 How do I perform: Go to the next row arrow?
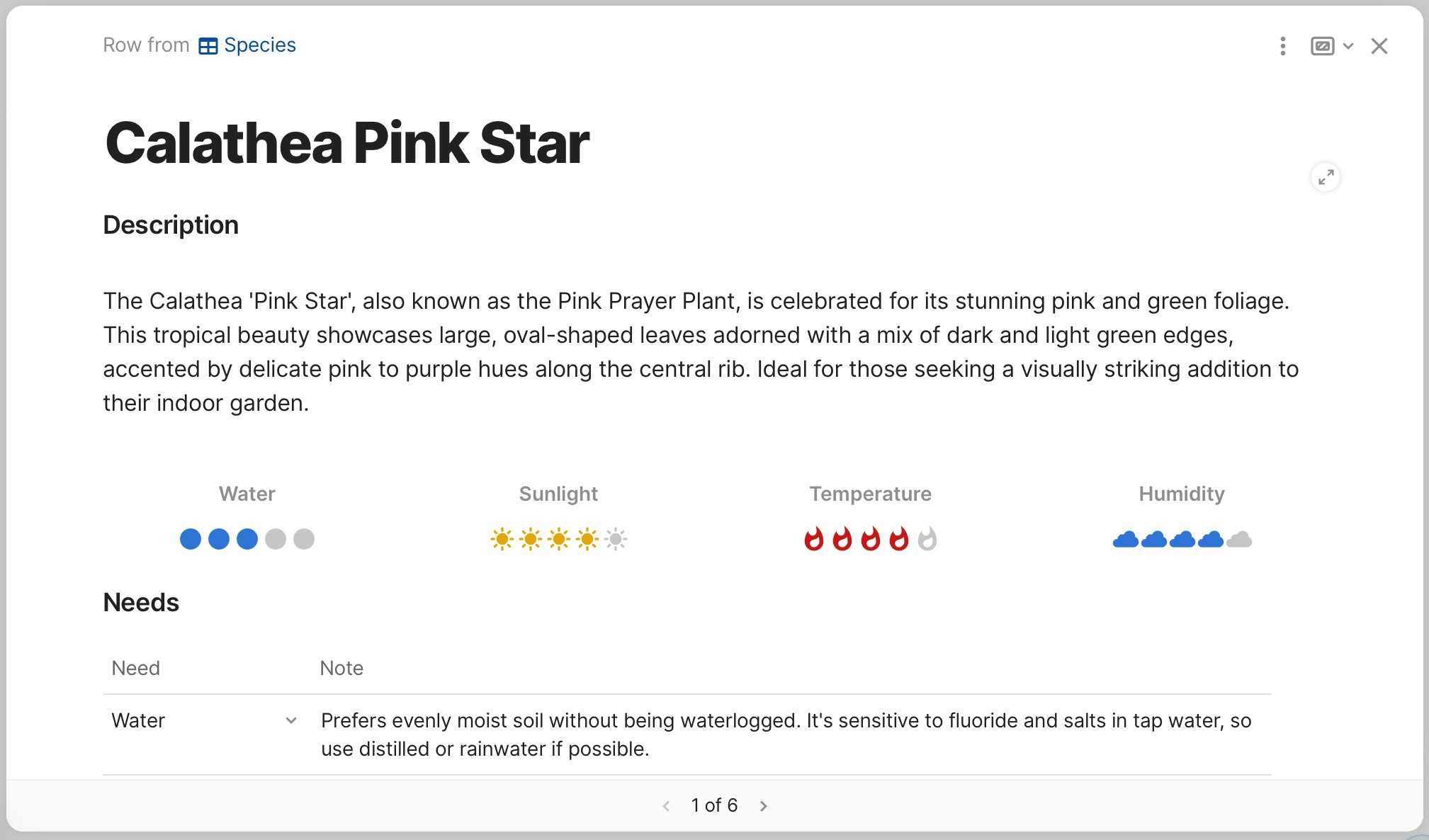point(763,806)
